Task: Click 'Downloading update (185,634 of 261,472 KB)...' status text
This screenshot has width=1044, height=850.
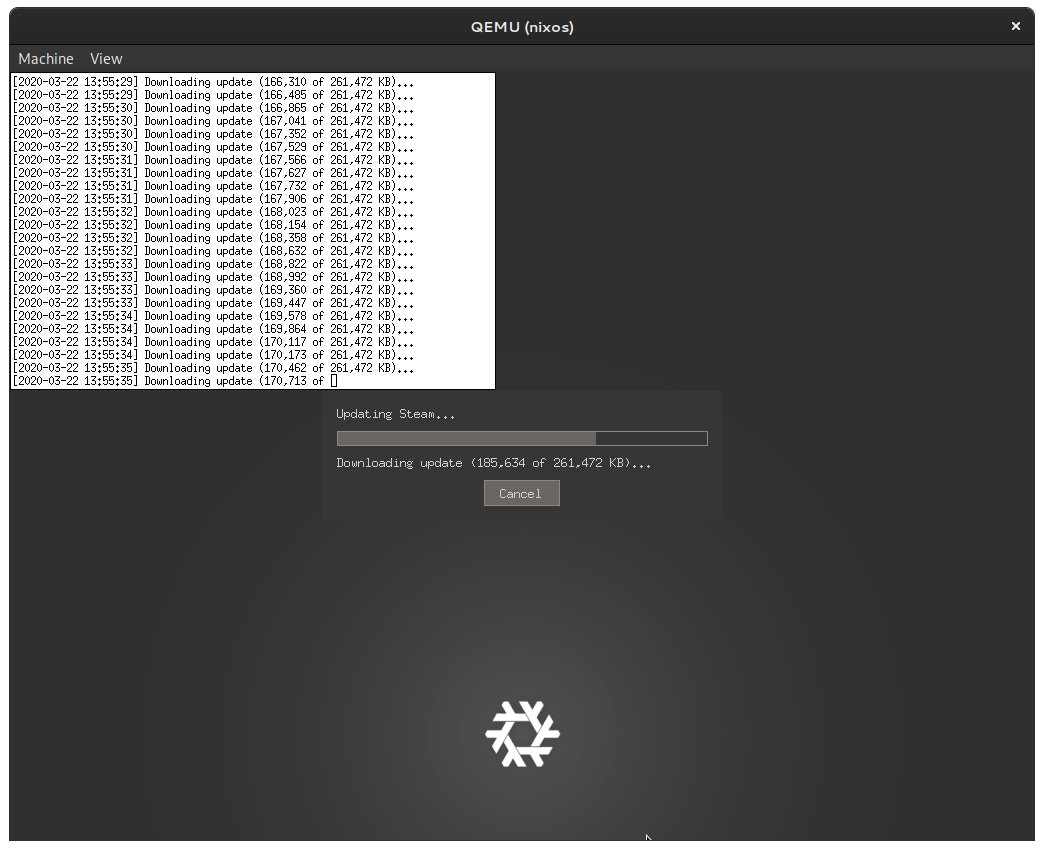Action: coord(493,463)
